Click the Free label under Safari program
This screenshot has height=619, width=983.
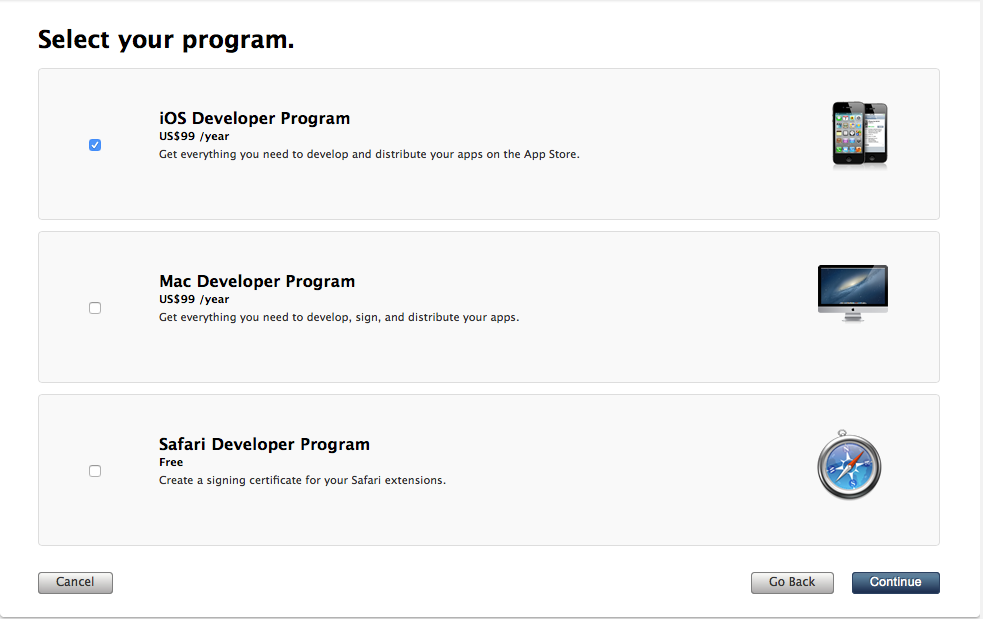tap(171, 462)
